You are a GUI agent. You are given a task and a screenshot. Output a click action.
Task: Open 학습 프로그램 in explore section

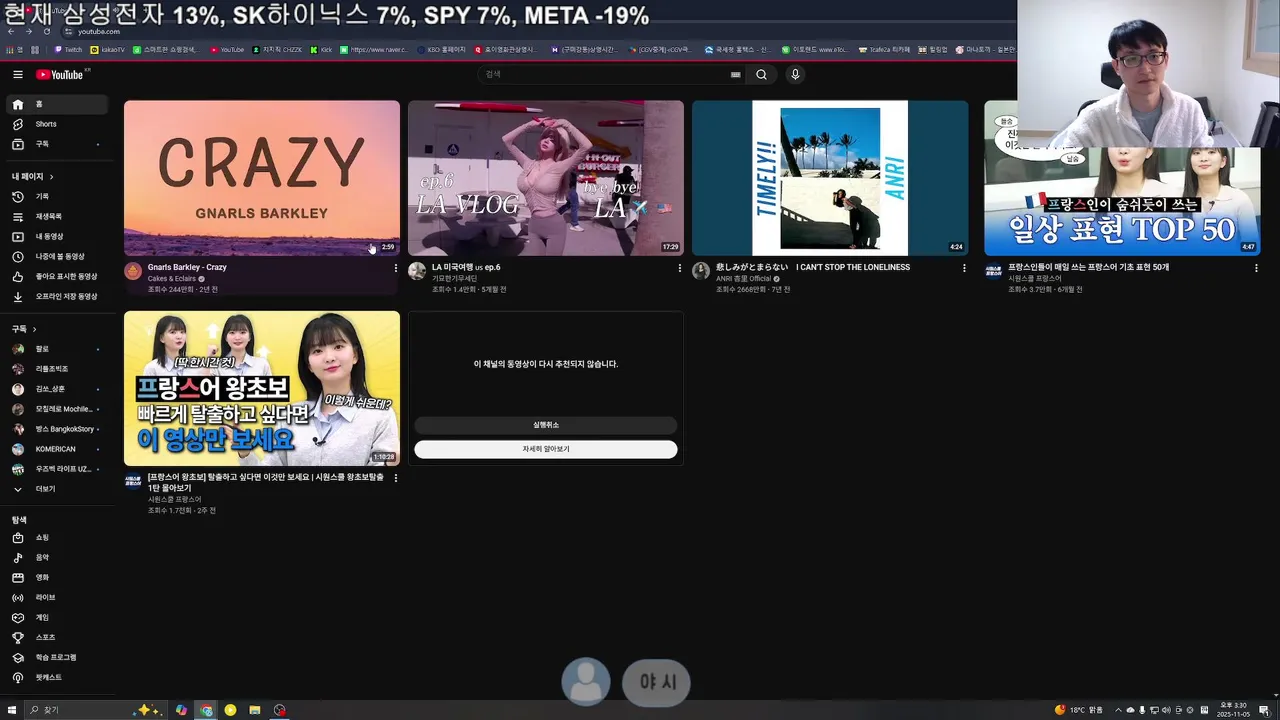(x=58, y=657)
